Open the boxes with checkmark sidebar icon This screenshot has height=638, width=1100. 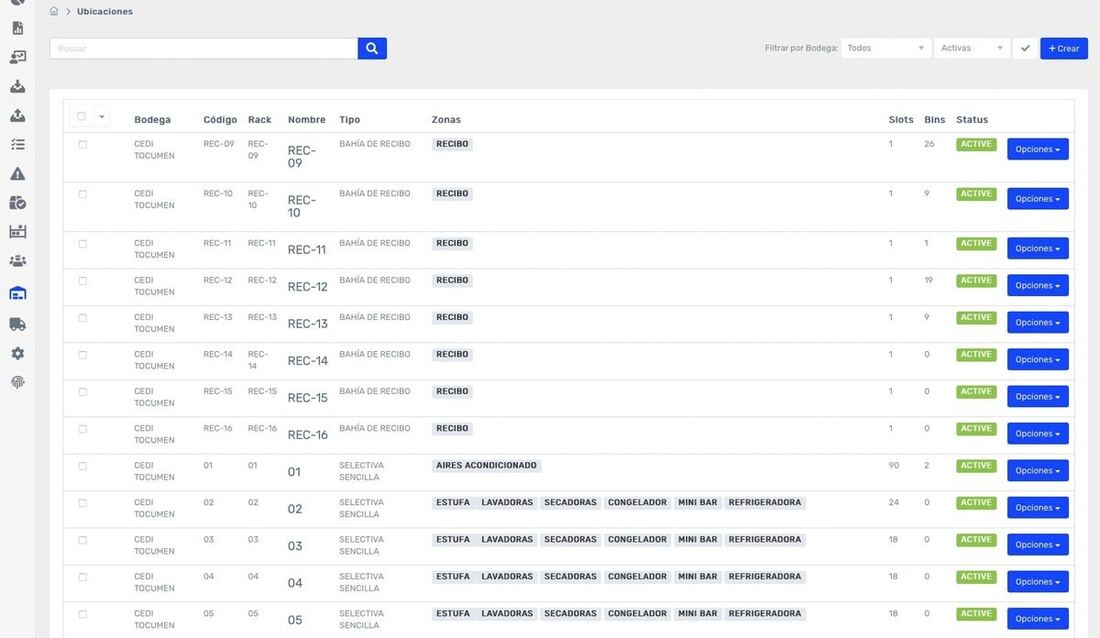click(18, 203)
